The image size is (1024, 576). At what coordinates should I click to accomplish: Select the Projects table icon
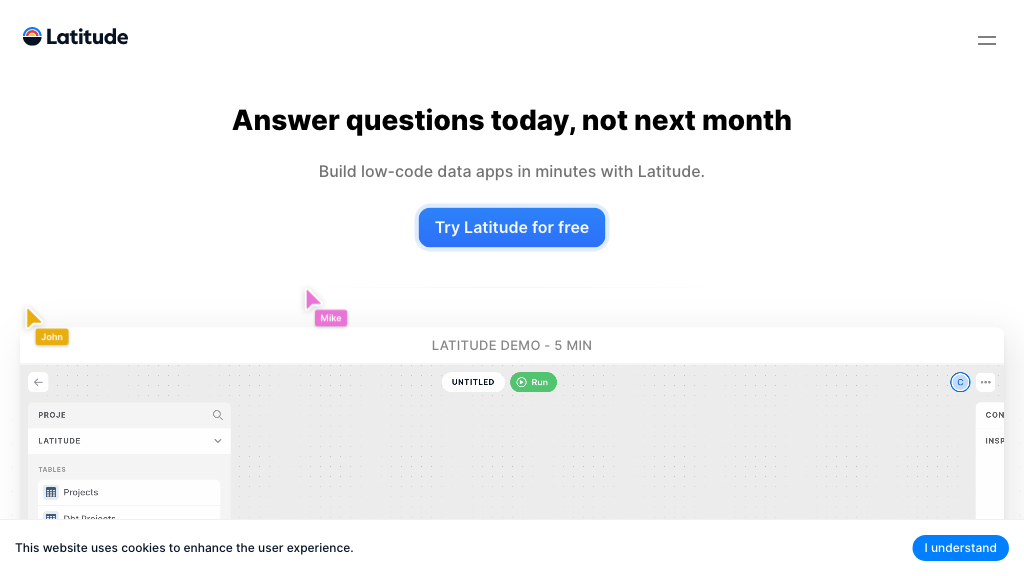[x=50, y=492]
